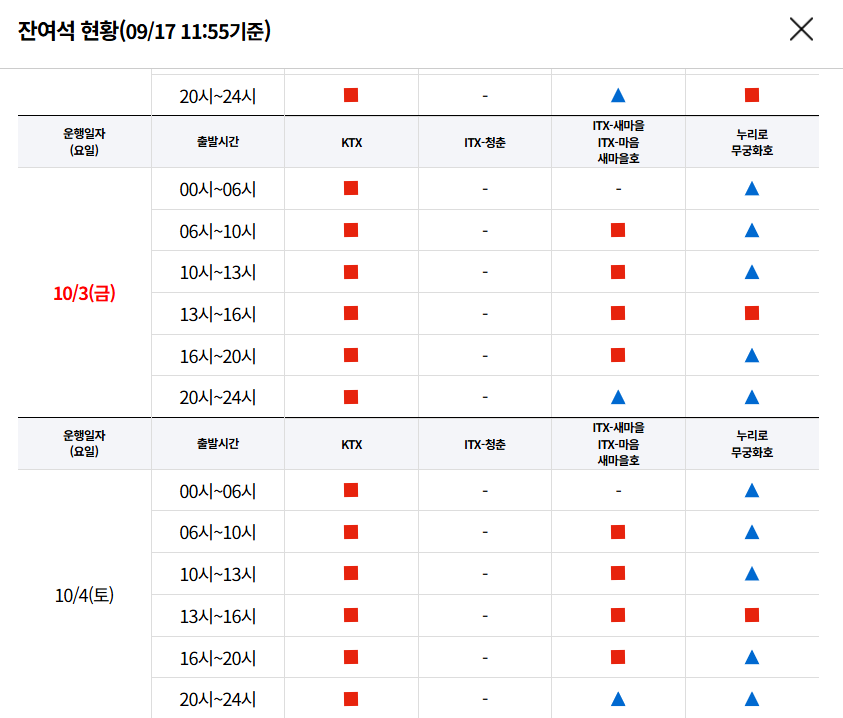Image resolution: width=843 pixels, height=718 pixels.
Task: Close the 잔여석 현황 popup with the X
Action: (801, 30)
